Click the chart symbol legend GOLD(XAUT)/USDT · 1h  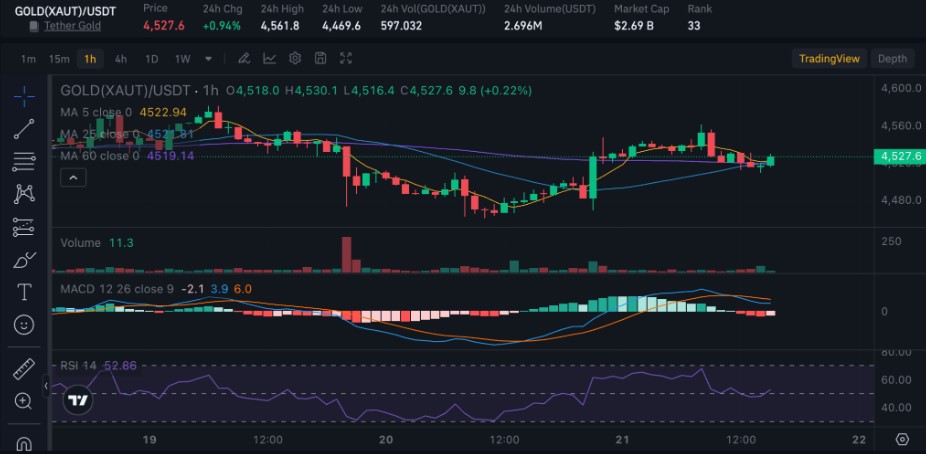pyautogui.click(x=139, y=90)
